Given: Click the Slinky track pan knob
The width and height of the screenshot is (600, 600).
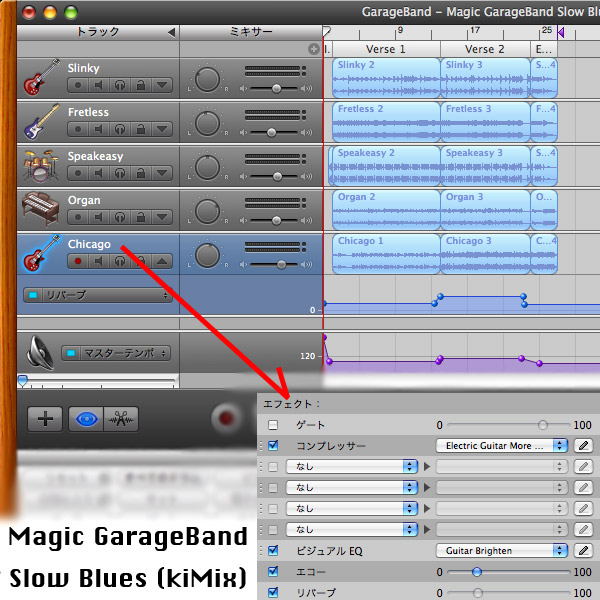Looking at the screenshot, I should pyautogui.click(x=207, y=80).
